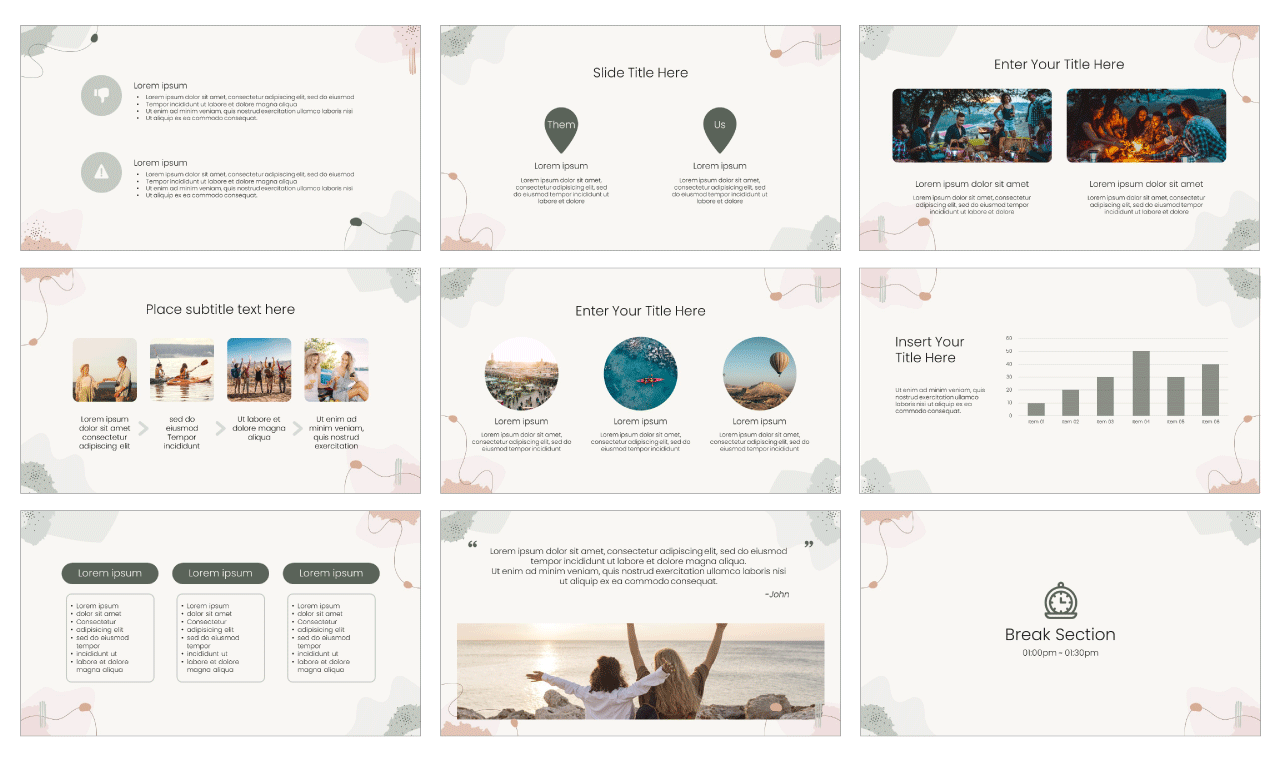This screenshot has width=1280, height=760.
Task: Click the first 'Lorem ipsum' pill header
Action: 110,573
